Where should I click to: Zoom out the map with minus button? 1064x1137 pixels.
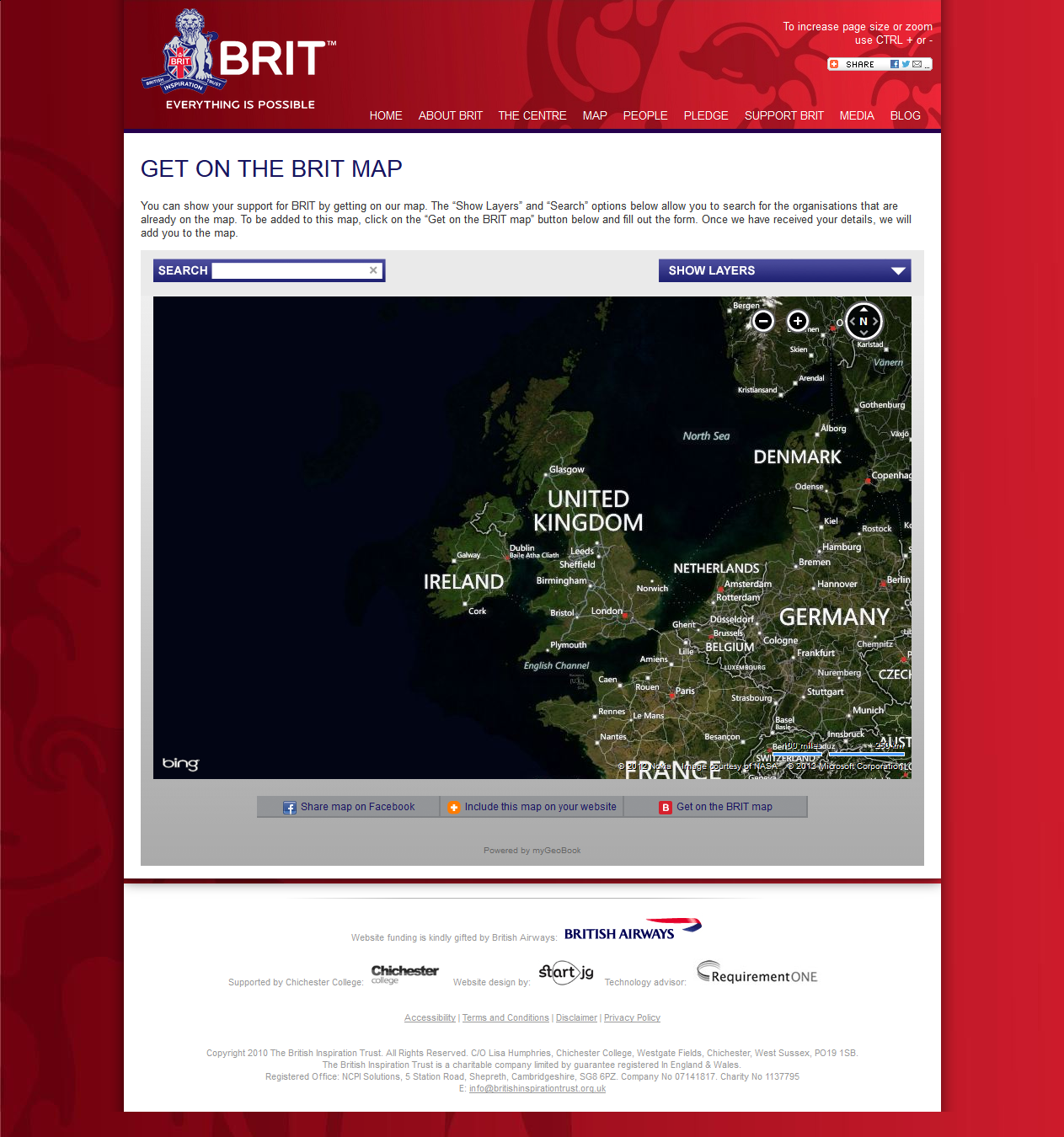763,321
